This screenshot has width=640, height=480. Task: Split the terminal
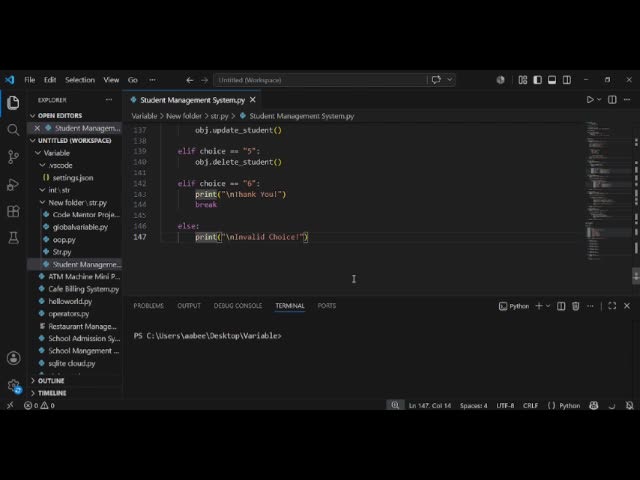coord(561,306)
